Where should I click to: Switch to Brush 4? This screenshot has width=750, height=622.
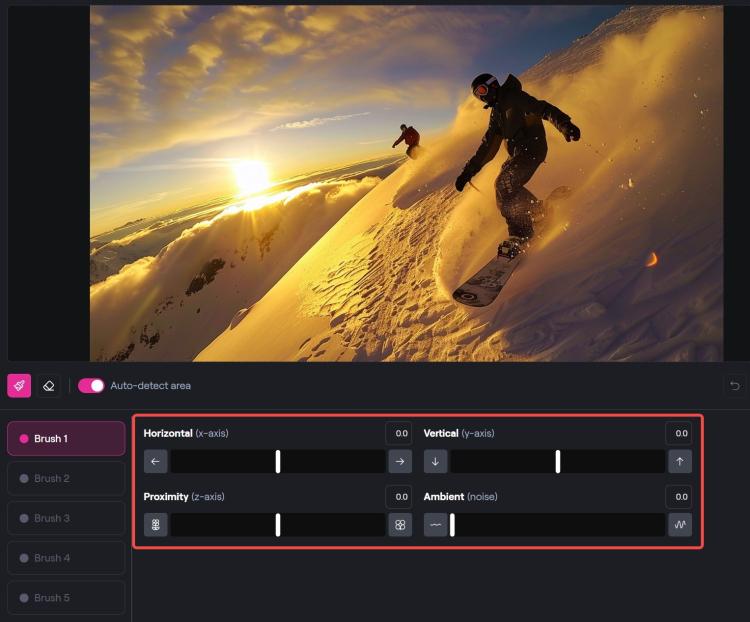[x=66, y=558]
